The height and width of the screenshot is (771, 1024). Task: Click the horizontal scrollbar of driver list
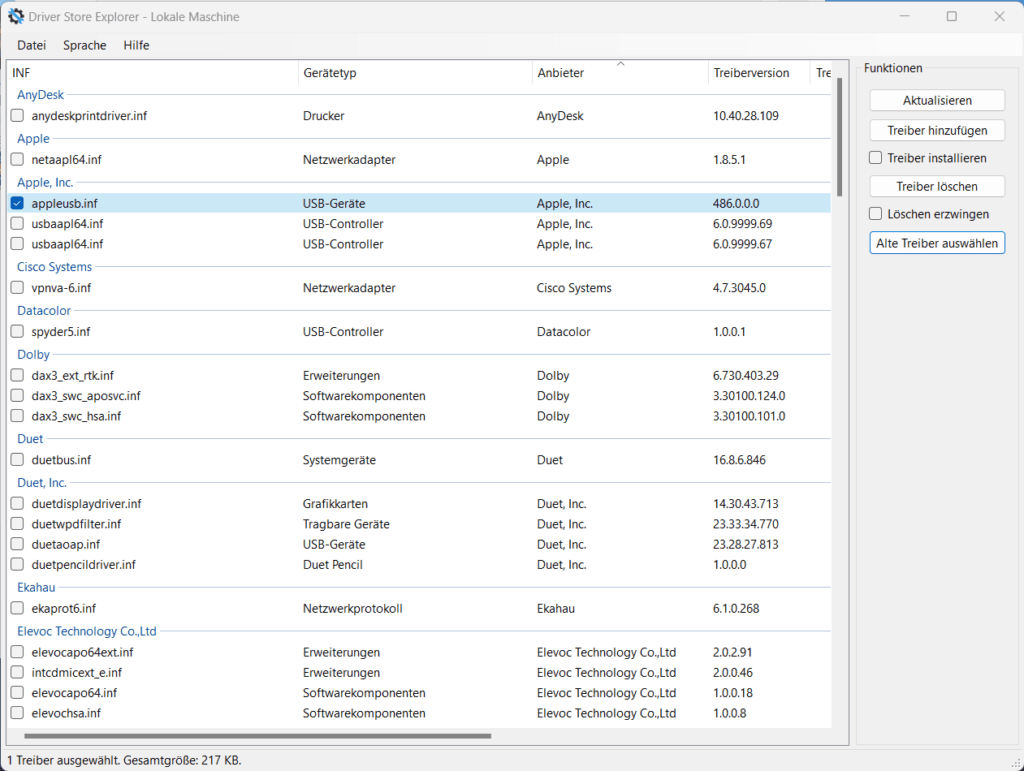(x=257, y=736)
